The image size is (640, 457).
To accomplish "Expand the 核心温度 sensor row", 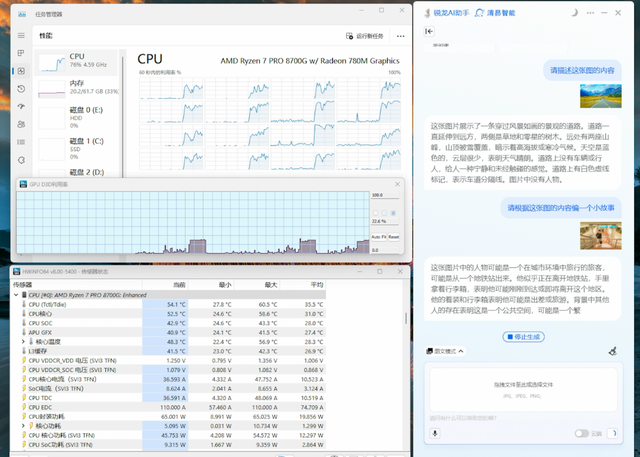I will [23, 342].
